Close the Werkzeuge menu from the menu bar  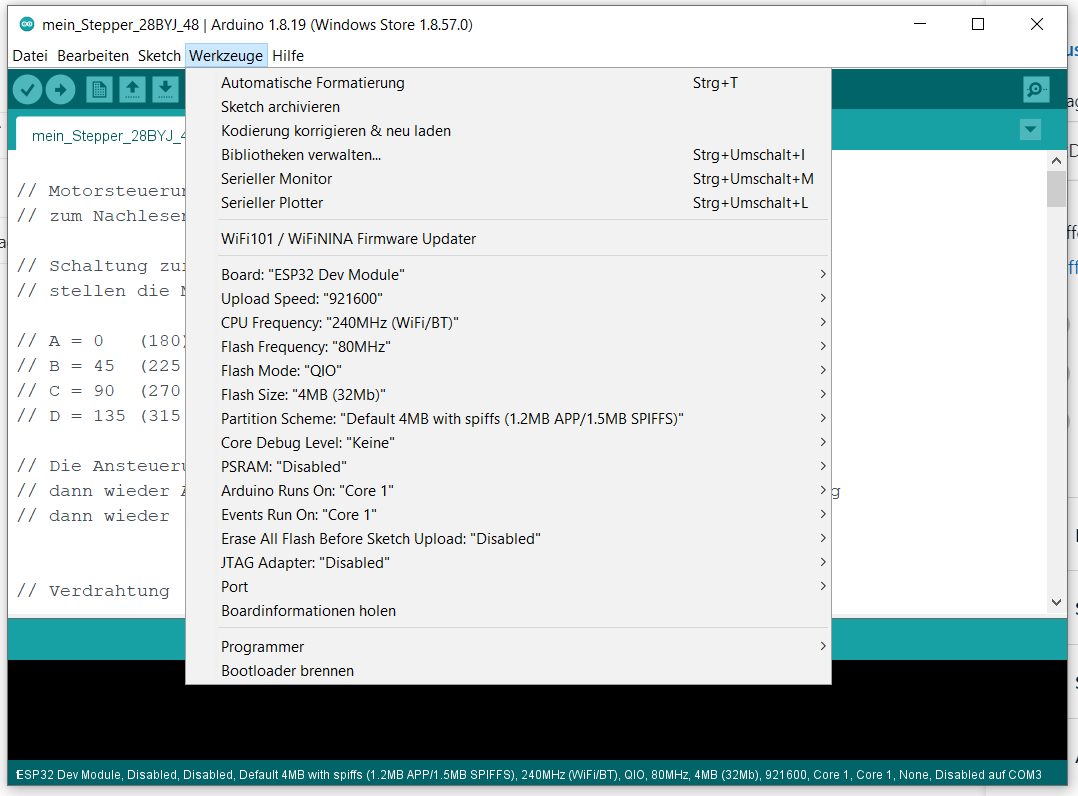pos(226,56)
